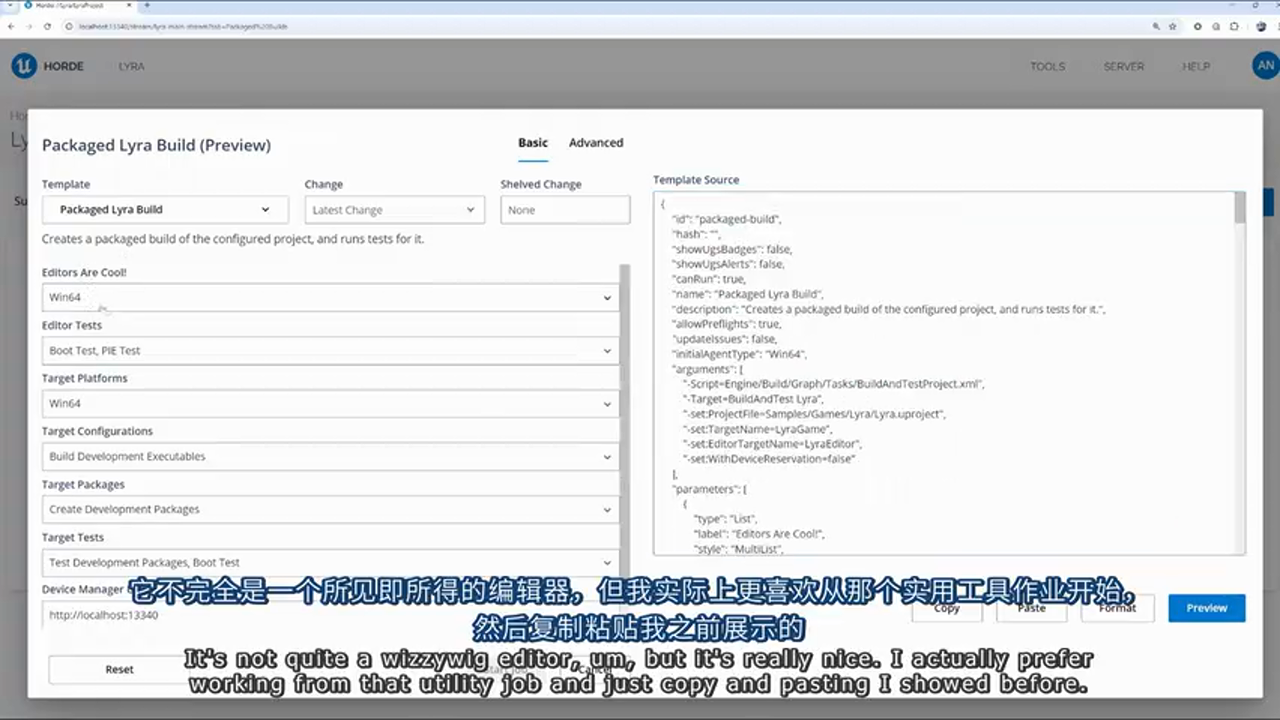Viewport: 1280px width, 720px height.
Task: Expand the Editor Tests dropdown
Action: [330, 351]
